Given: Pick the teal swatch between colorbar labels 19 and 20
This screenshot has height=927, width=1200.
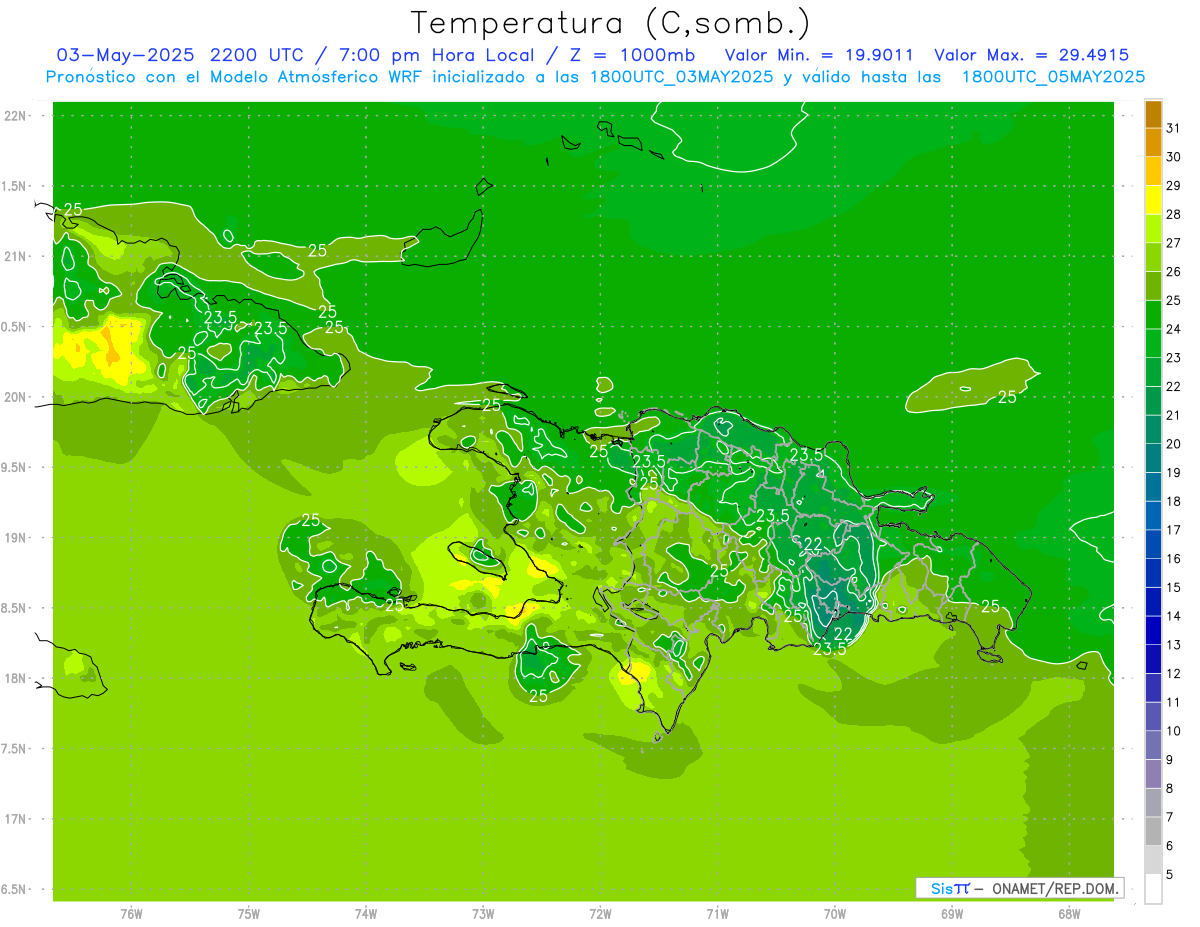Looking at the screenshot, I should 1153,458.
